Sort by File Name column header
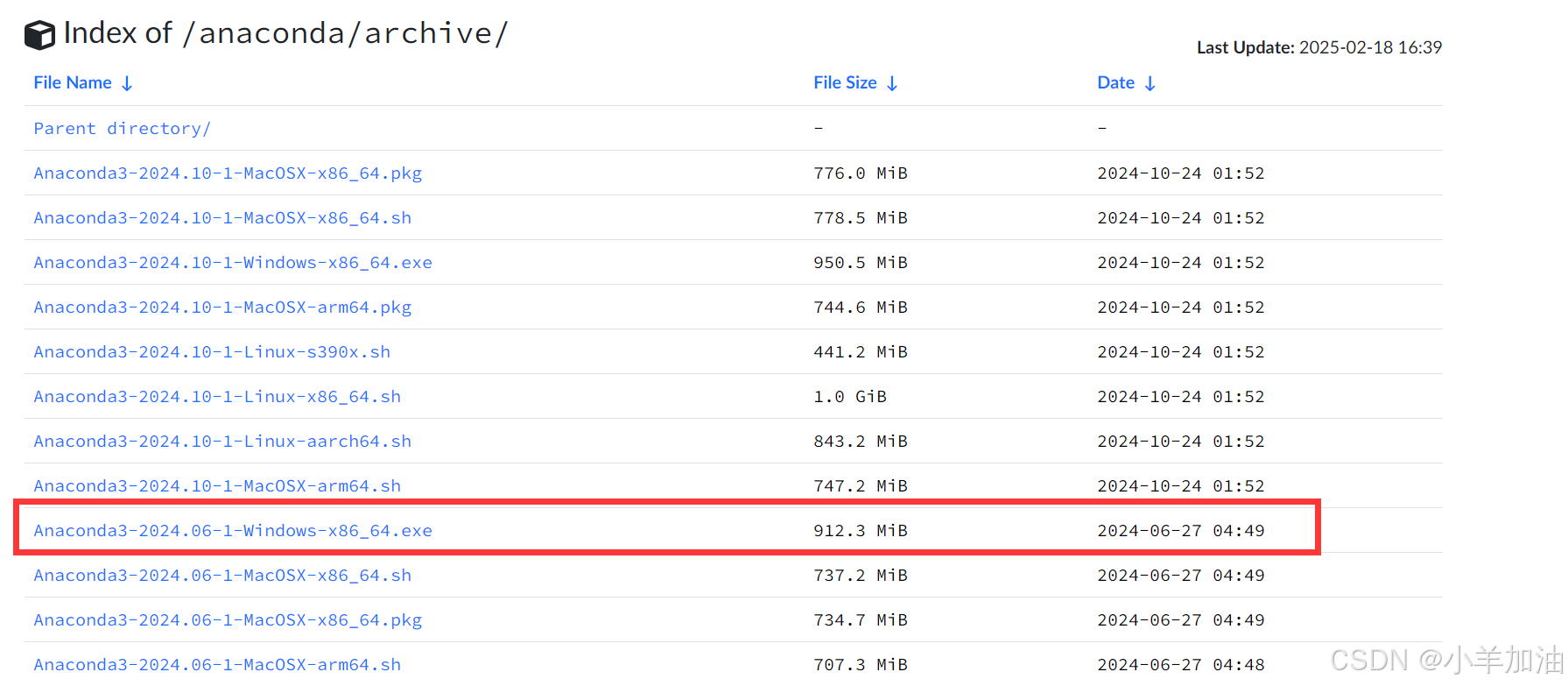 73,82
